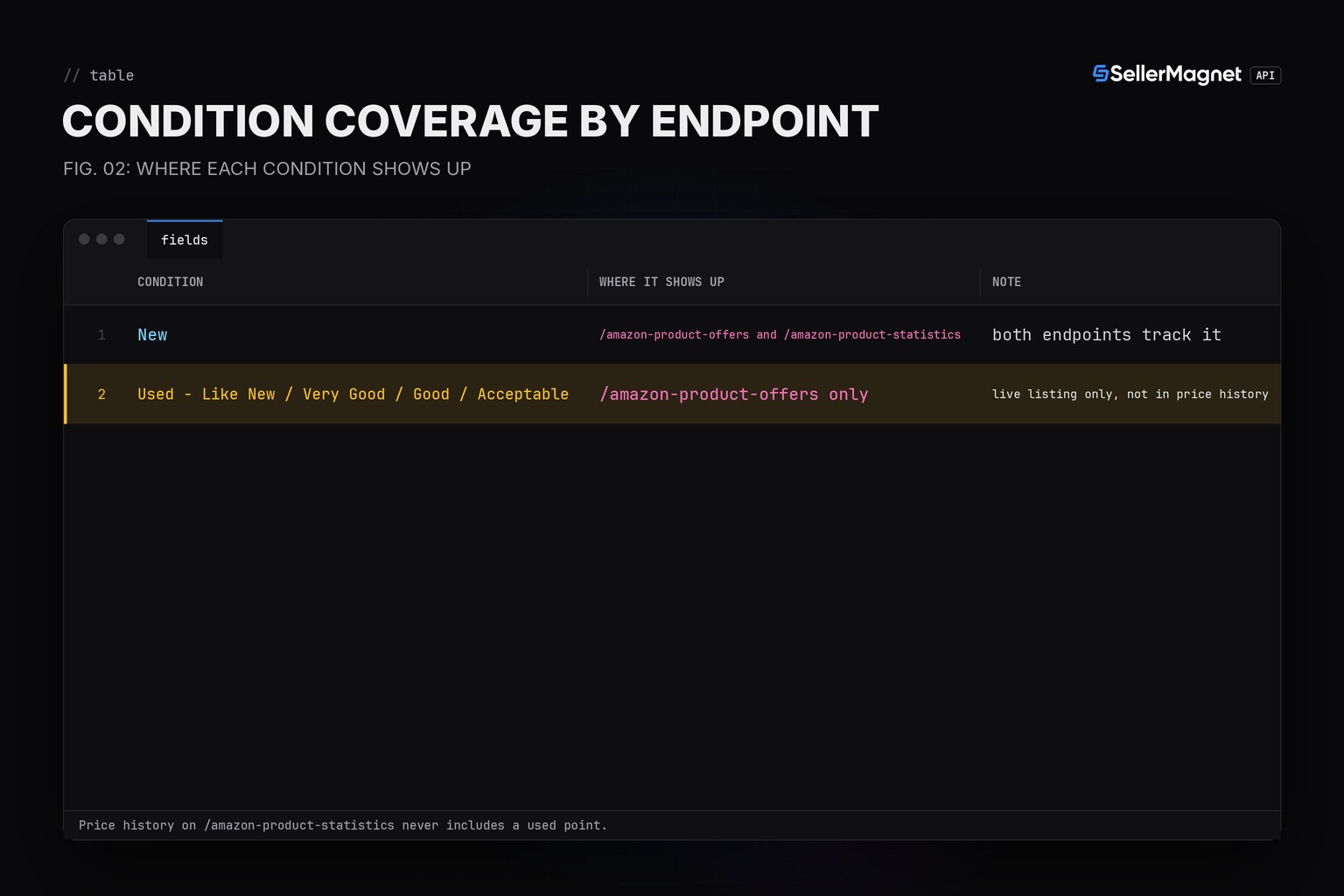Select the Used - Like New condition cell
The height and width of the screenshot is (896, 1344).
(353, 394)
